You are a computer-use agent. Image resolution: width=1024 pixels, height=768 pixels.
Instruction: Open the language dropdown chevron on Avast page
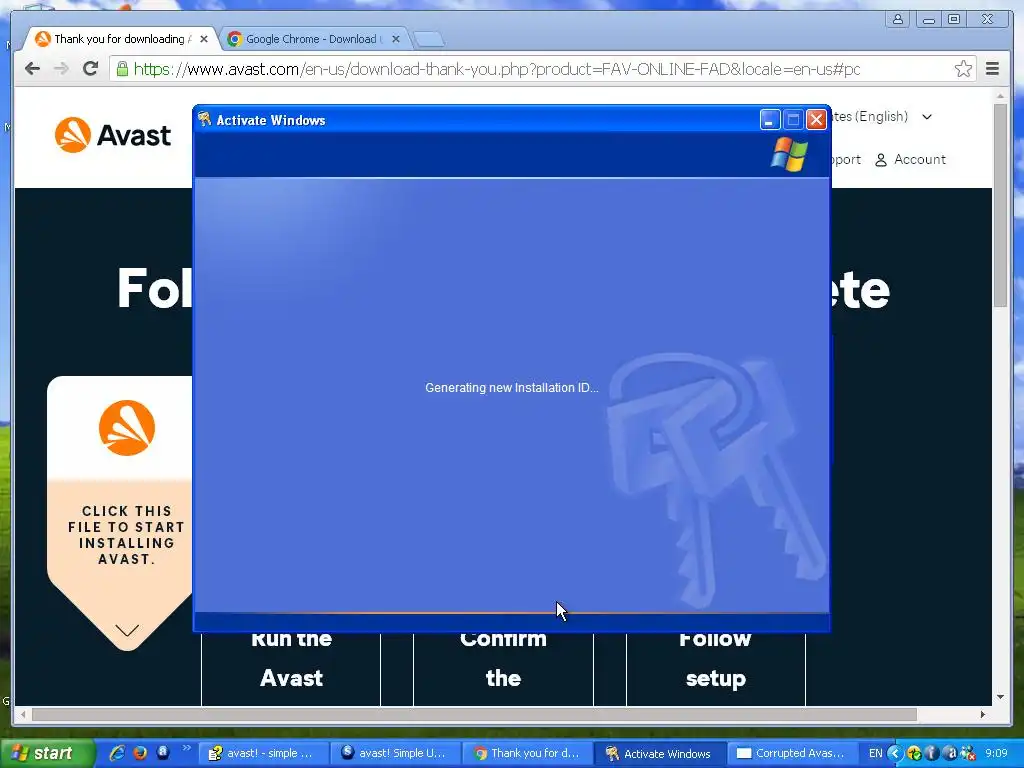(927, 117)
